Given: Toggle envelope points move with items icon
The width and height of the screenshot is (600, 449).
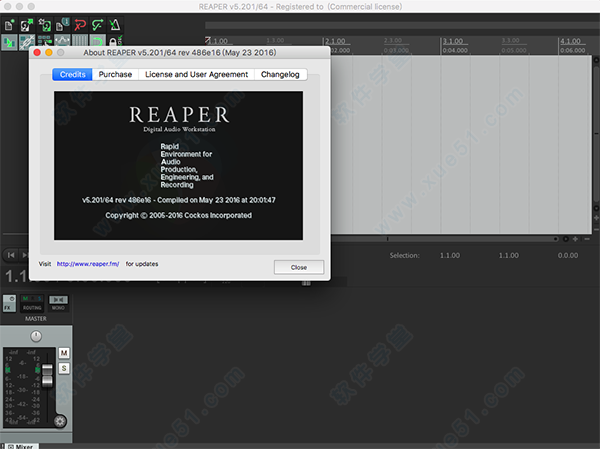Looking at the screenshot, I should click(x=62, y=41).
